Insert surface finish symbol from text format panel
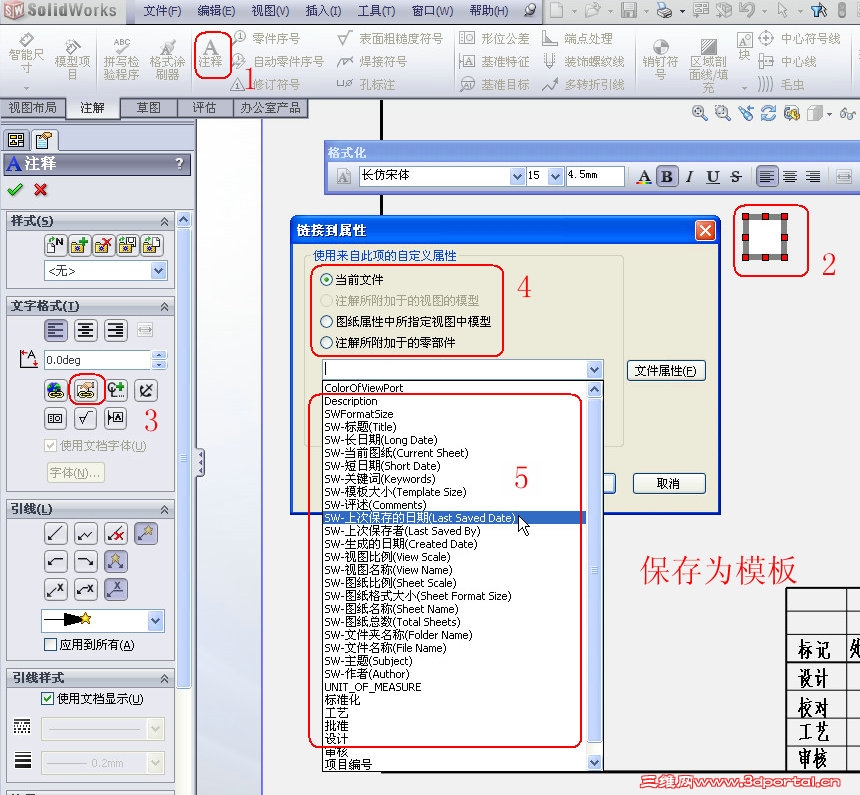Image resolution: width=860 pixels, height=795 pixels. click(85, 419)
